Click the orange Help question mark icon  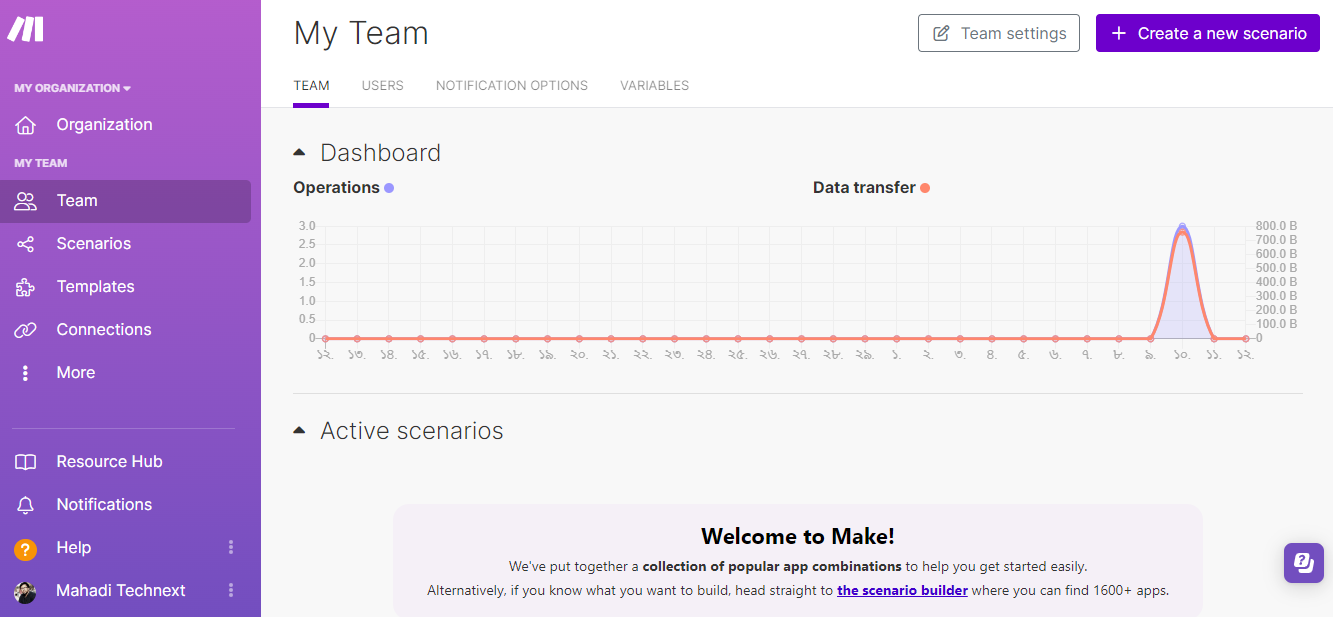click(x=26, y=549)
